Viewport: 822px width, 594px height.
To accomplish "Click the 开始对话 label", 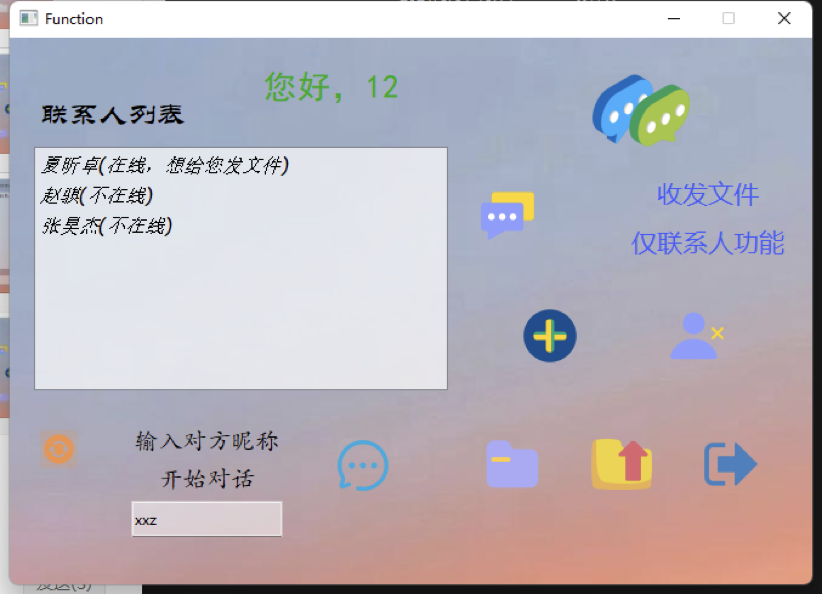I will coord(207,479).
